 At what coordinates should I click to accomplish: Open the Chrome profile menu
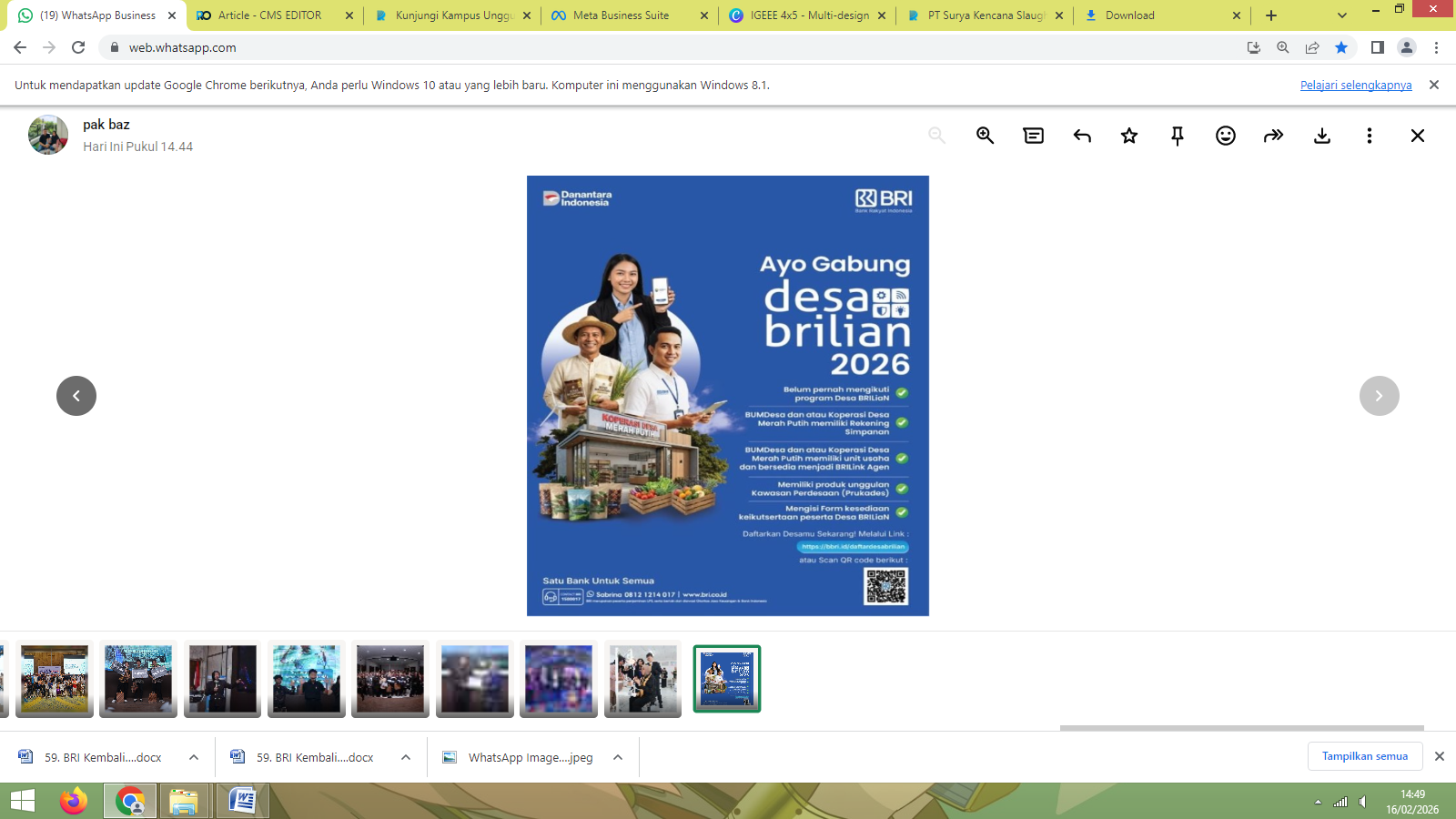(1407, 47)
